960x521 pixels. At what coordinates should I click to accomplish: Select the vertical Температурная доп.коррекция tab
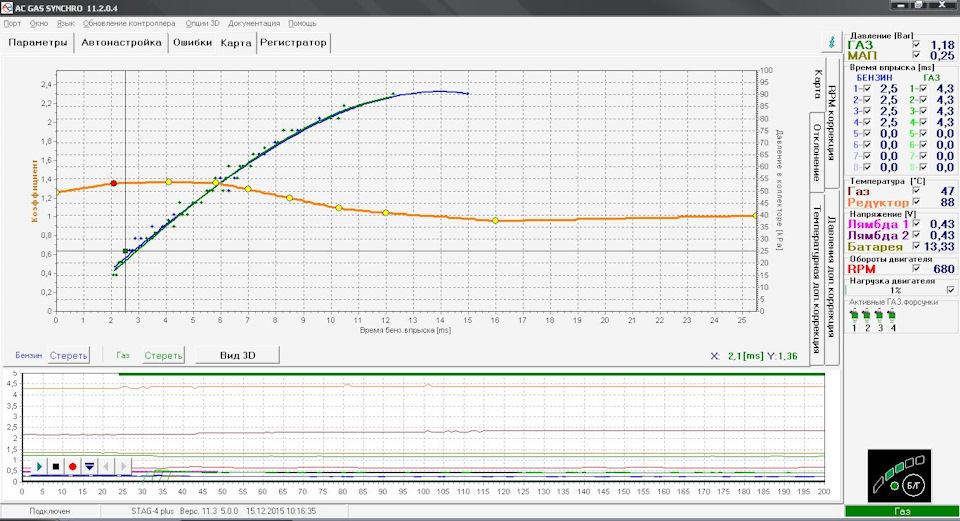tap(817, 279)
